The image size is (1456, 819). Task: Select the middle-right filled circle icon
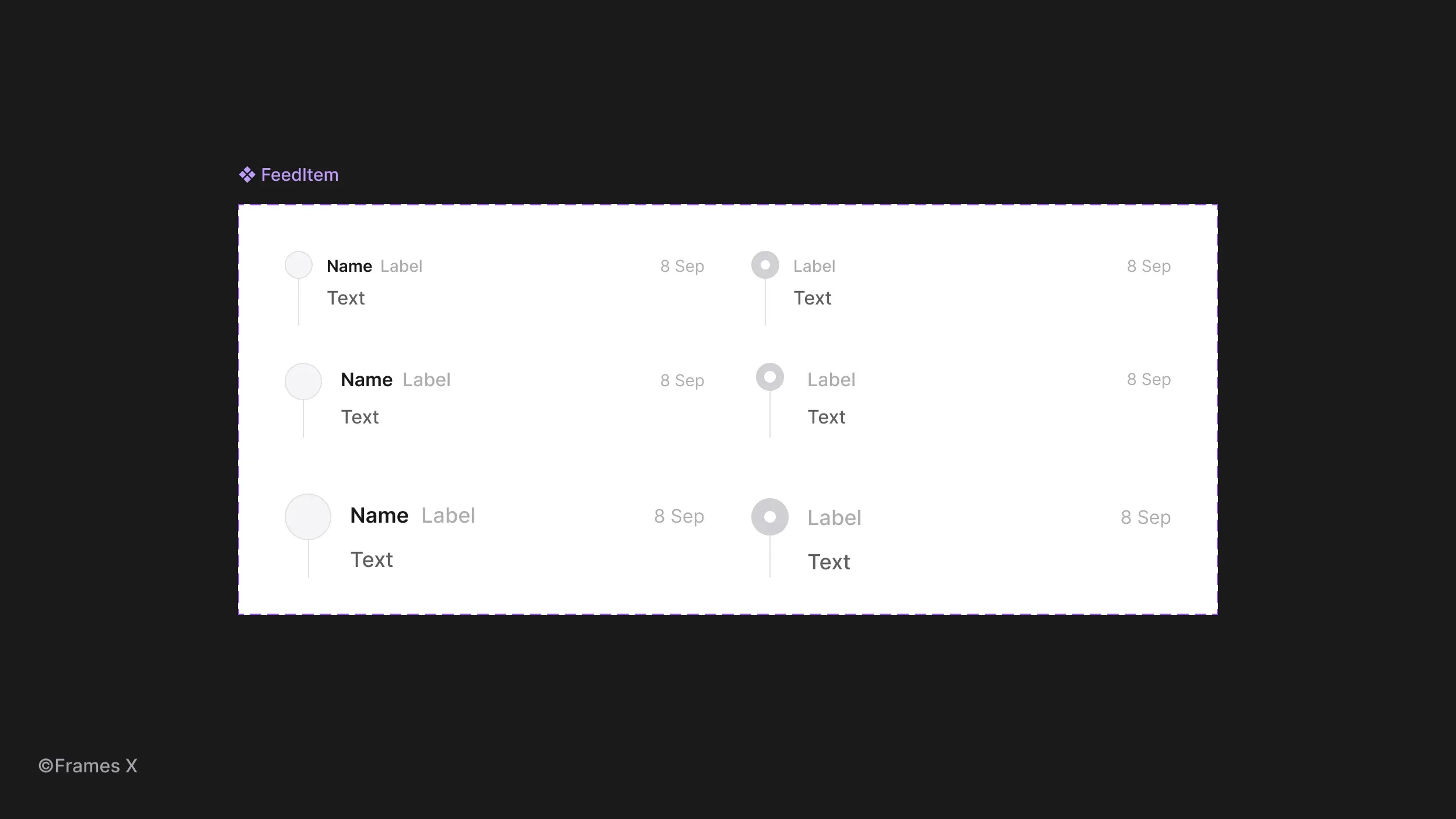coord(770,378)
